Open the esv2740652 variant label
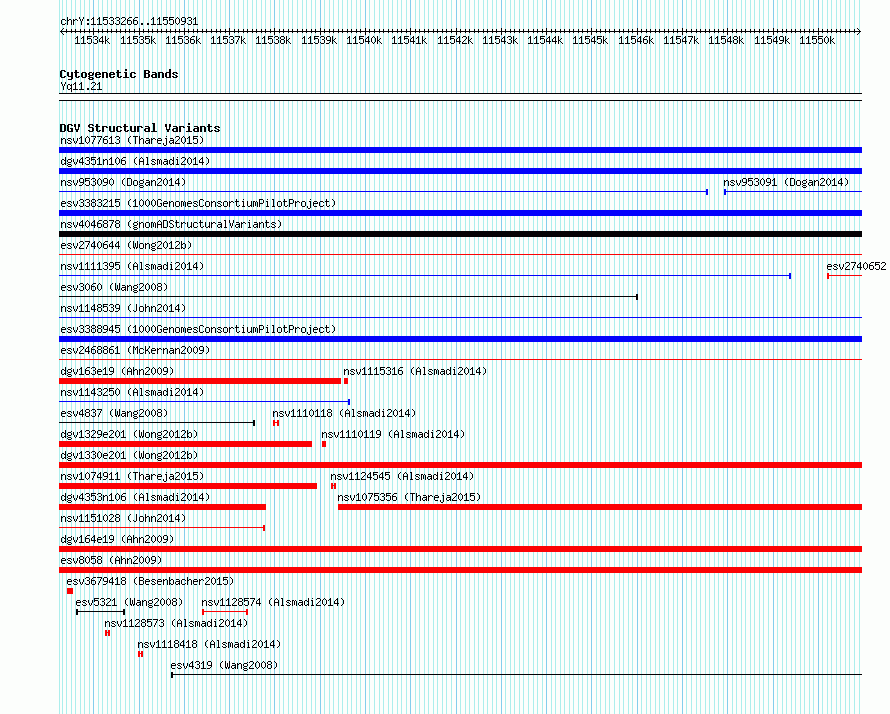 (856, 266)
